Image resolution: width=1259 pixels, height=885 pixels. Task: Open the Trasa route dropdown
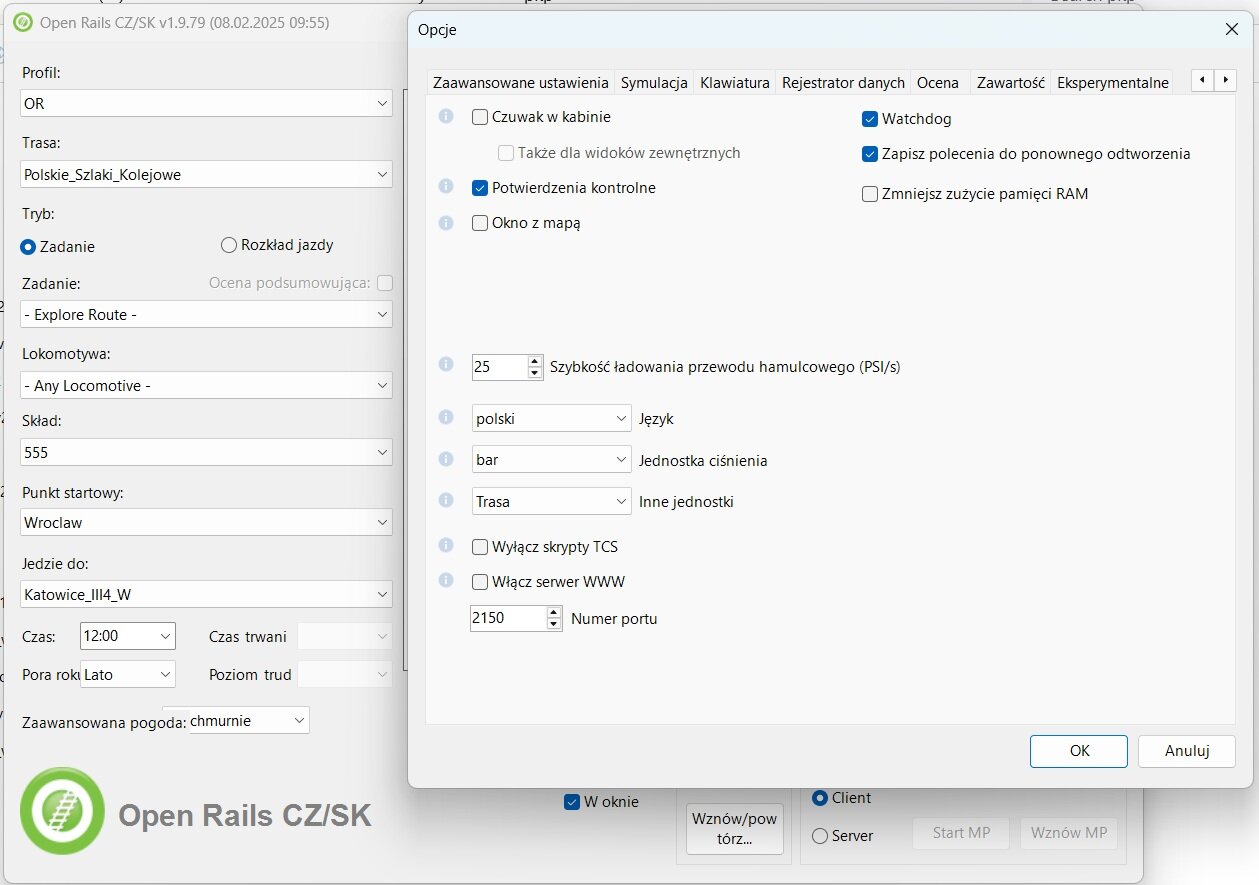coord(206,175)
